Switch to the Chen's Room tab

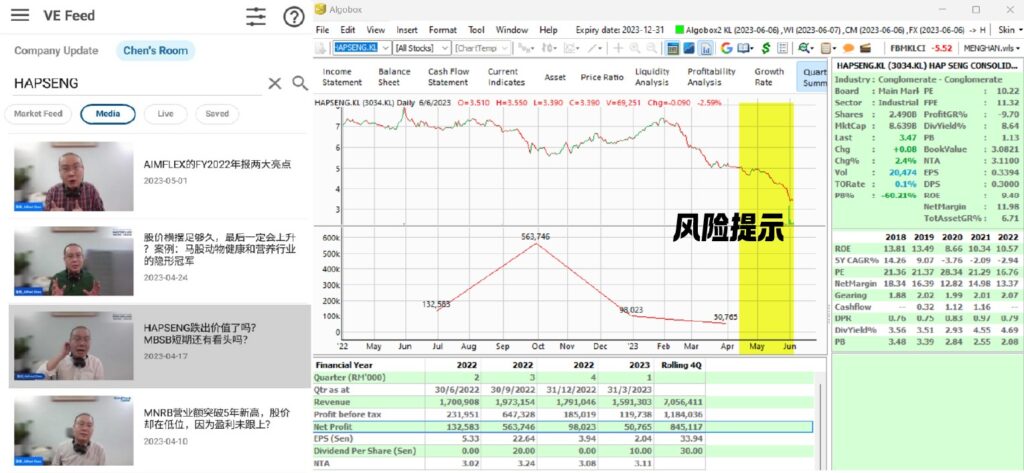[x=155, y=50]
